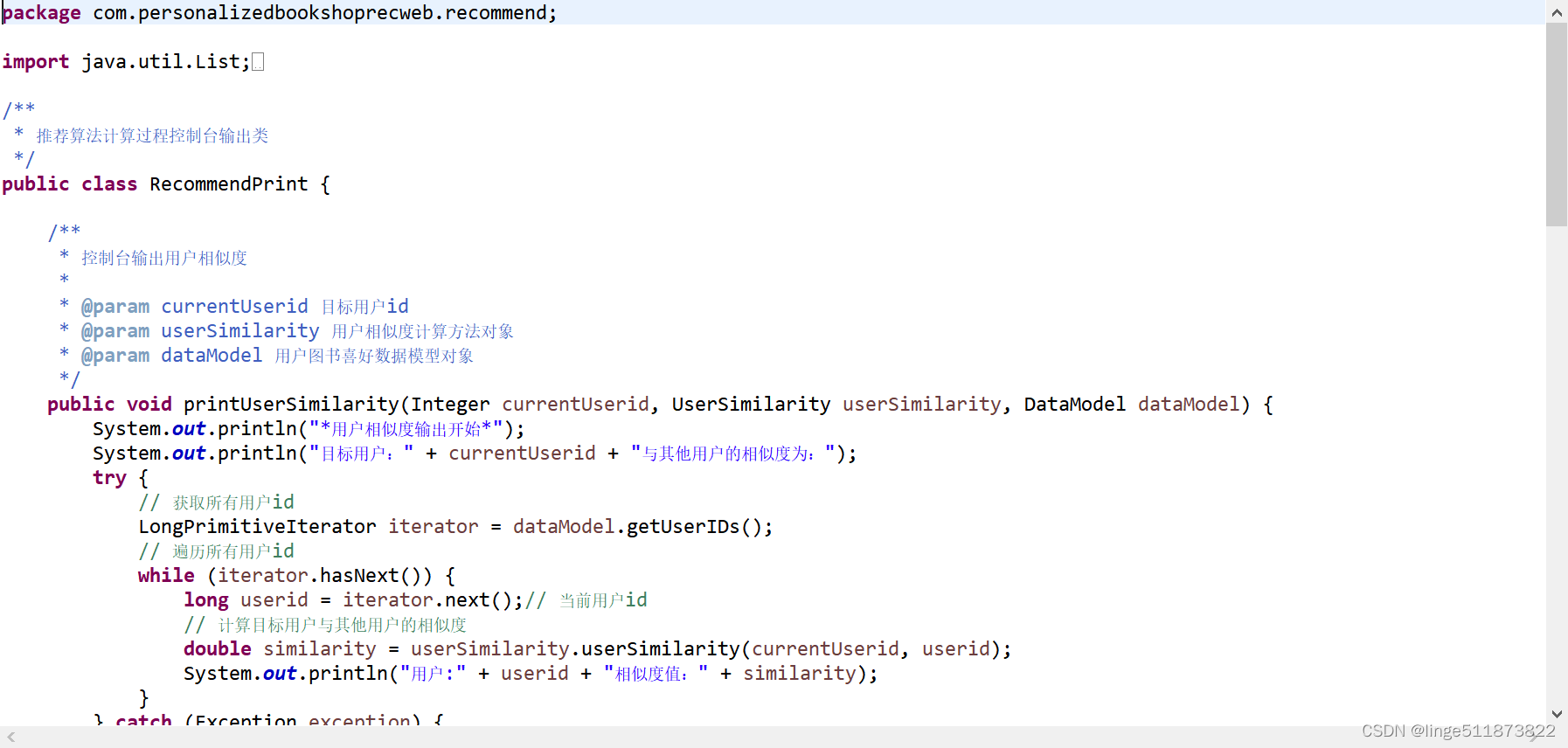1568x748 pixels.
Task: Click '@param currentUserid' in the Javadoc
Action: click(x=194, y=307)
